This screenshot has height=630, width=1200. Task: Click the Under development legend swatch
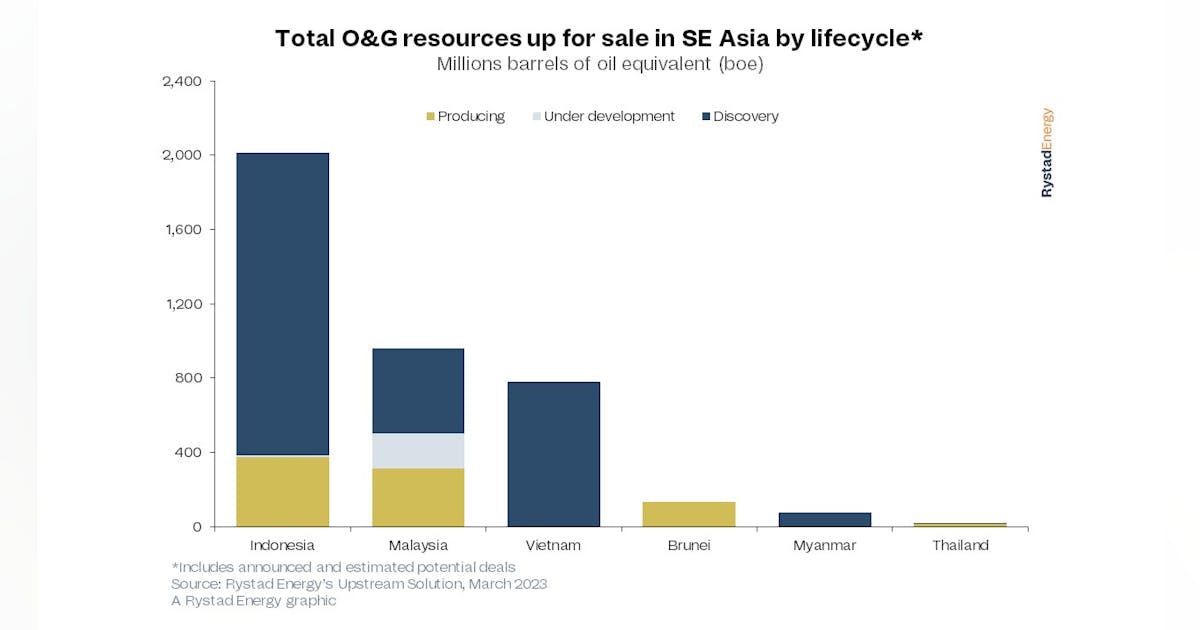click(537, 117)
